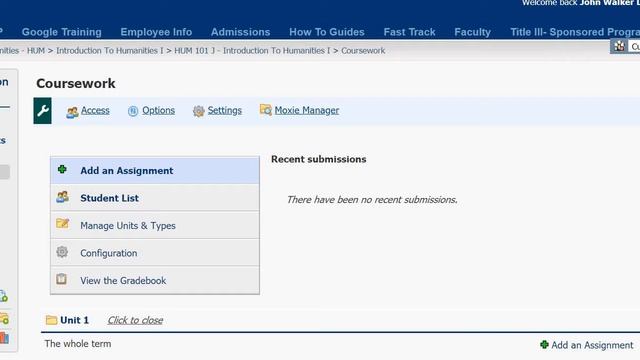This screenshot has width=640, height=360.
Task: Click the blue Options icon
Action: click(133, 111)
